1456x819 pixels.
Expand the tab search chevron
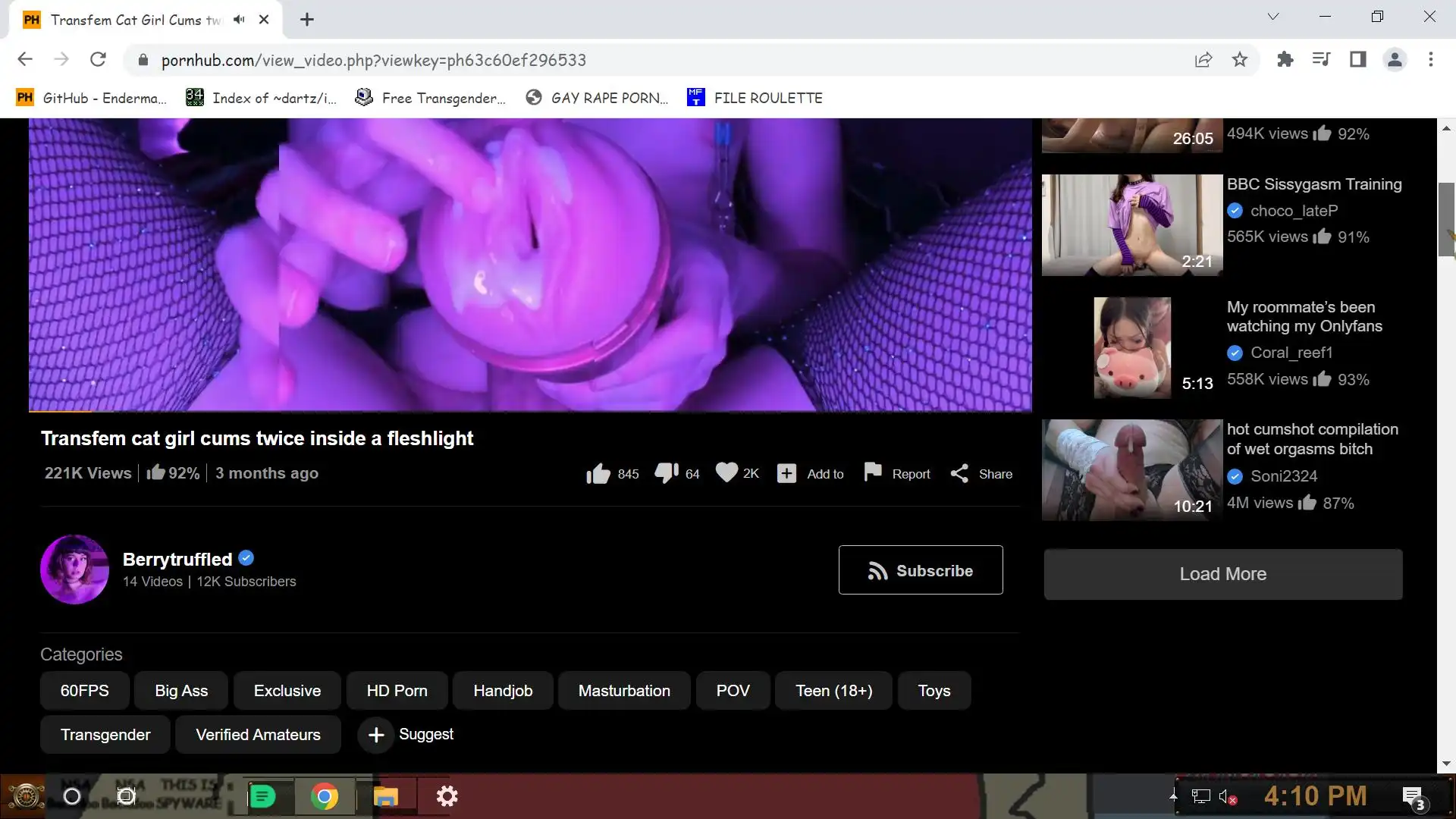[1273, 17]
